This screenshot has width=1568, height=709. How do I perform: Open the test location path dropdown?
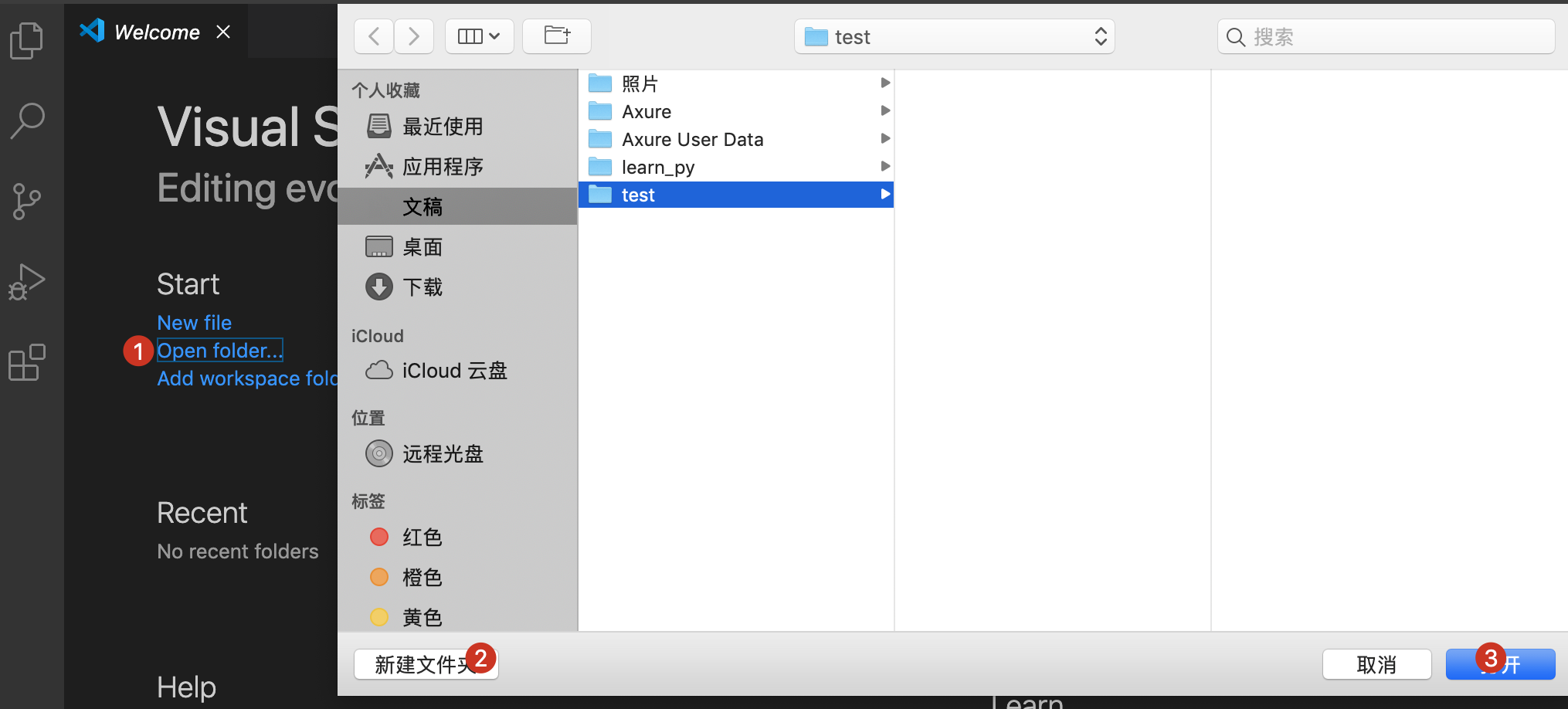(x=955, y=36)
